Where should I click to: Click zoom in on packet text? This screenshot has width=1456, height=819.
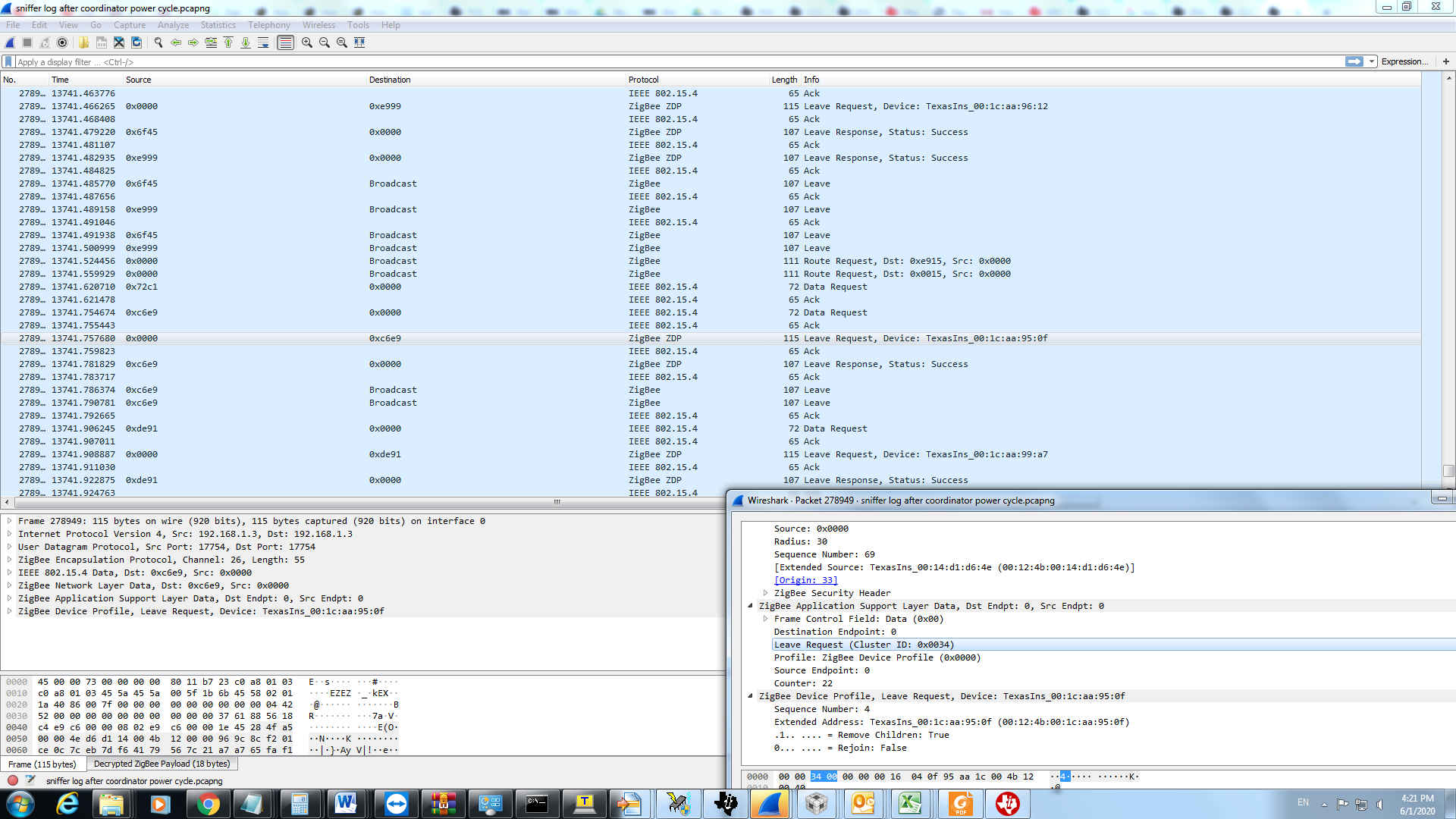coord(307,42)
